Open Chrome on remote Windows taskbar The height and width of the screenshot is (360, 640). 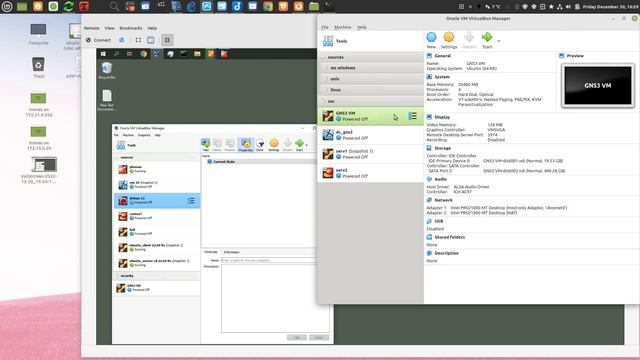(x=144, y=54)
